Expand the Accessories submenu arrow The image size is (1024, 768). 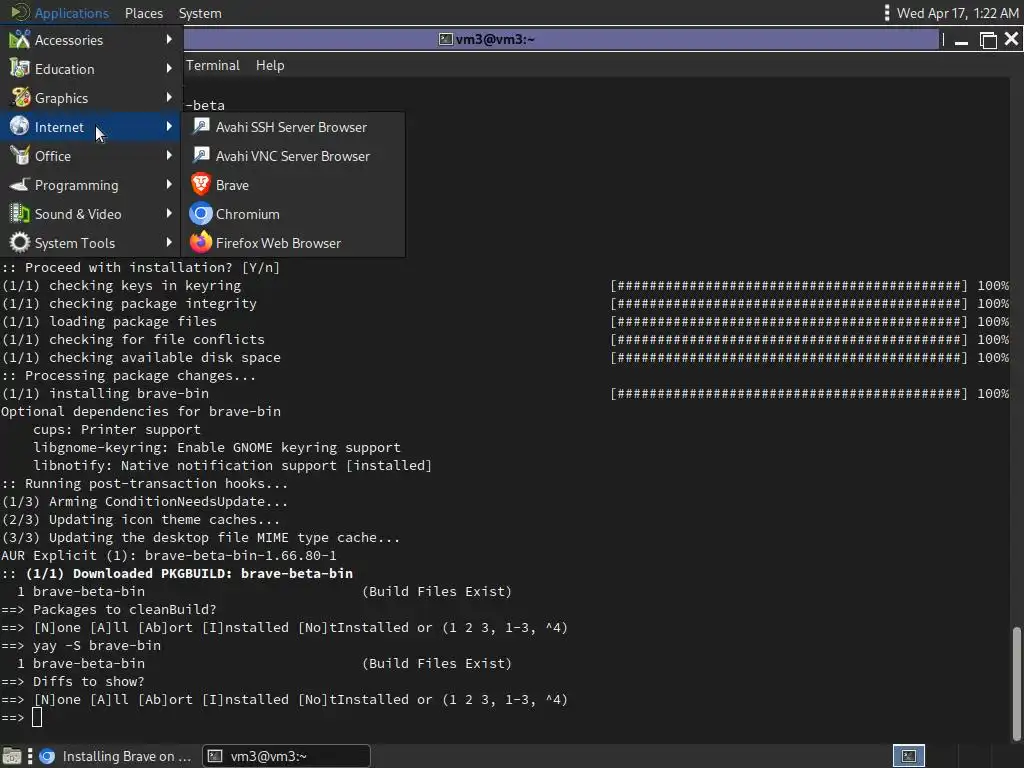[169, 39]
